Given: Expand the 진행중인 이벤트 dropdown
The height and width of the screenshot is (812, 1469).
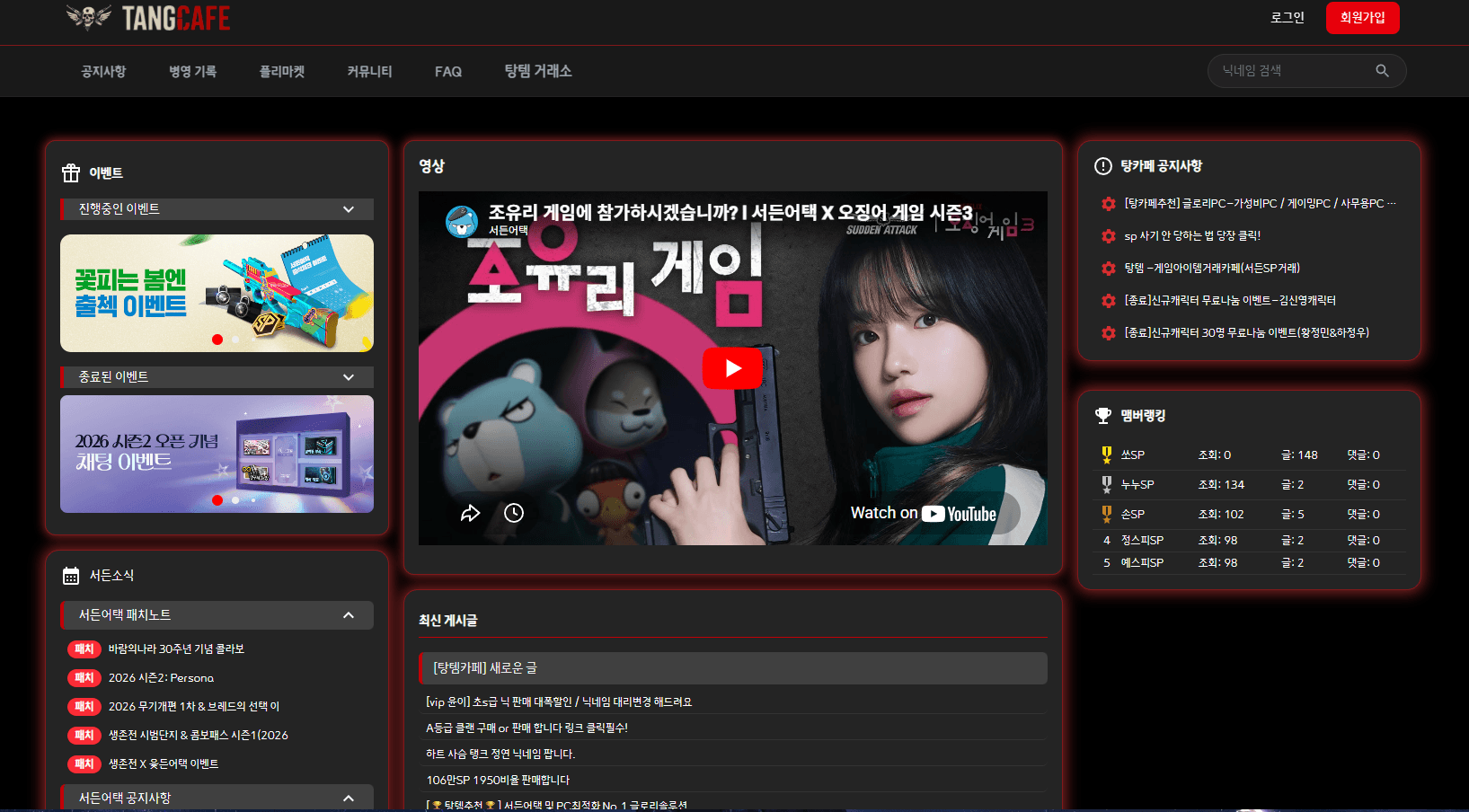Looking at the screenshot, I should pos(349,209).
